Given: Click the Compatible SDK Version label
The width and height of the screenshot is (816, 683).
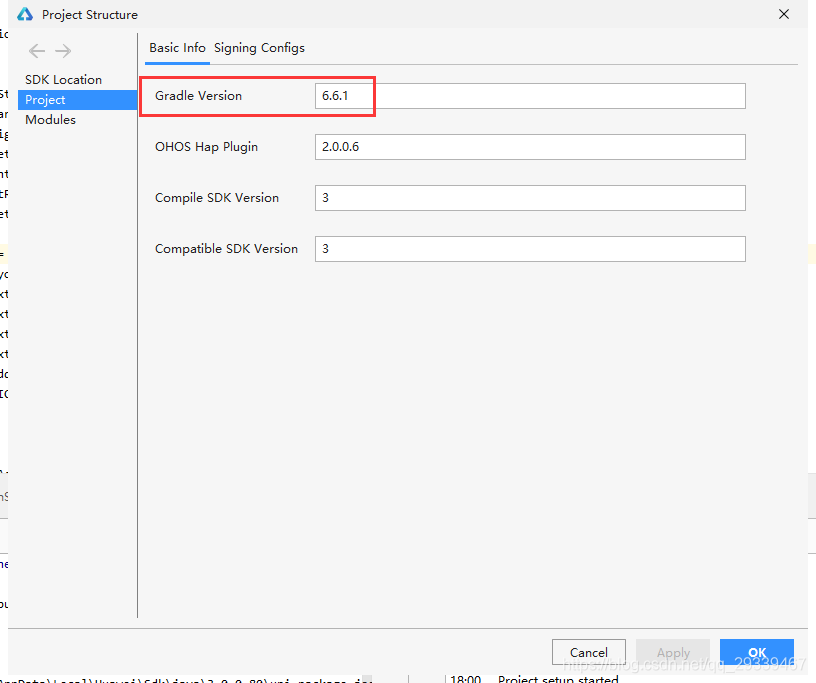Looking at the screenshot, I should (226, 249).
